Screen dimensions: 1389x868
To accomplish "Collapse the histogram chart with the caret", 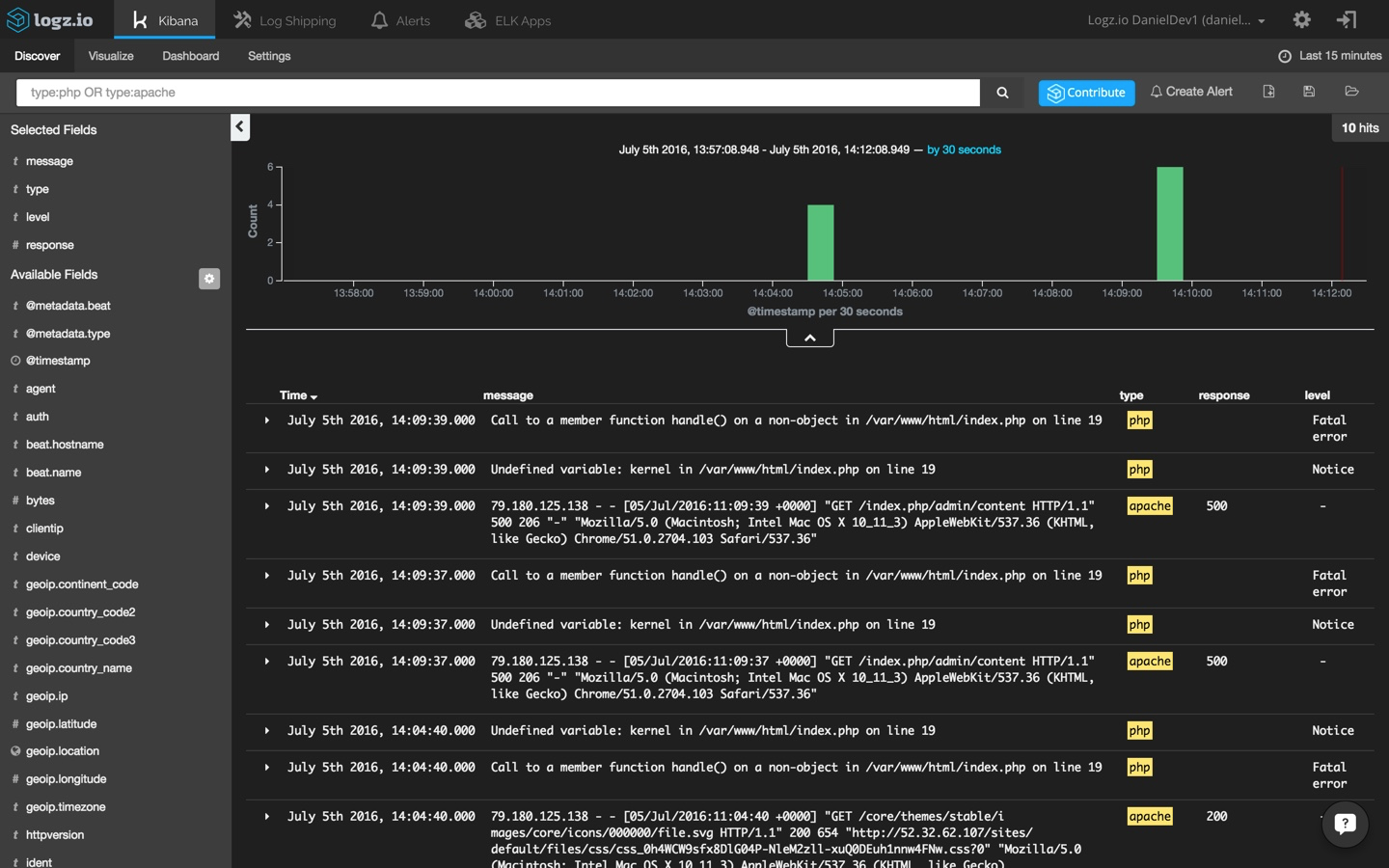I will (810, 338).
